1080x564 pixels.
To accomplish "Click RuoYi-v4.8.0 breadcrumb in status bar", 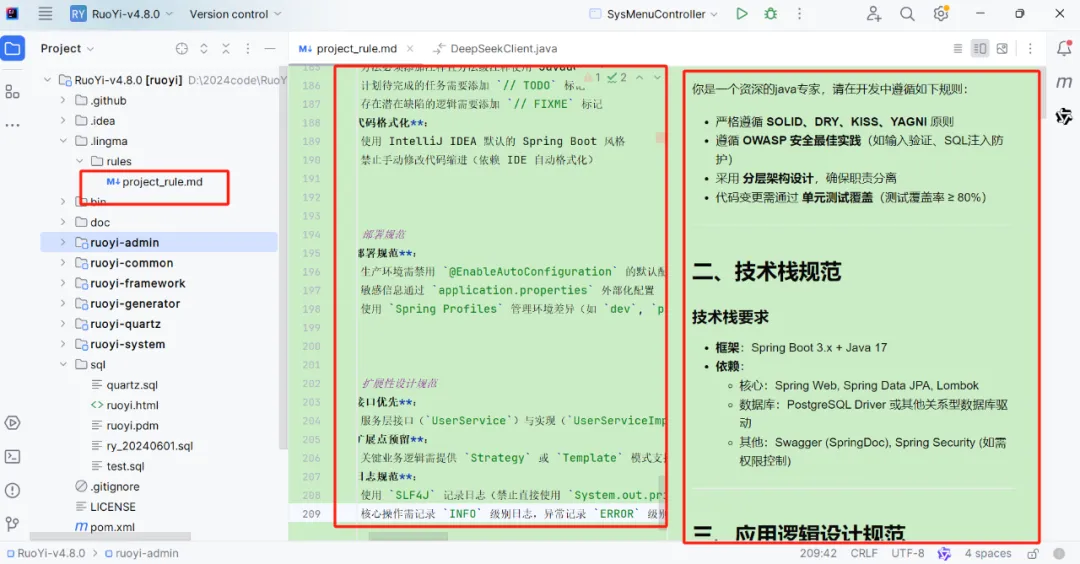I will coord(46,553).
